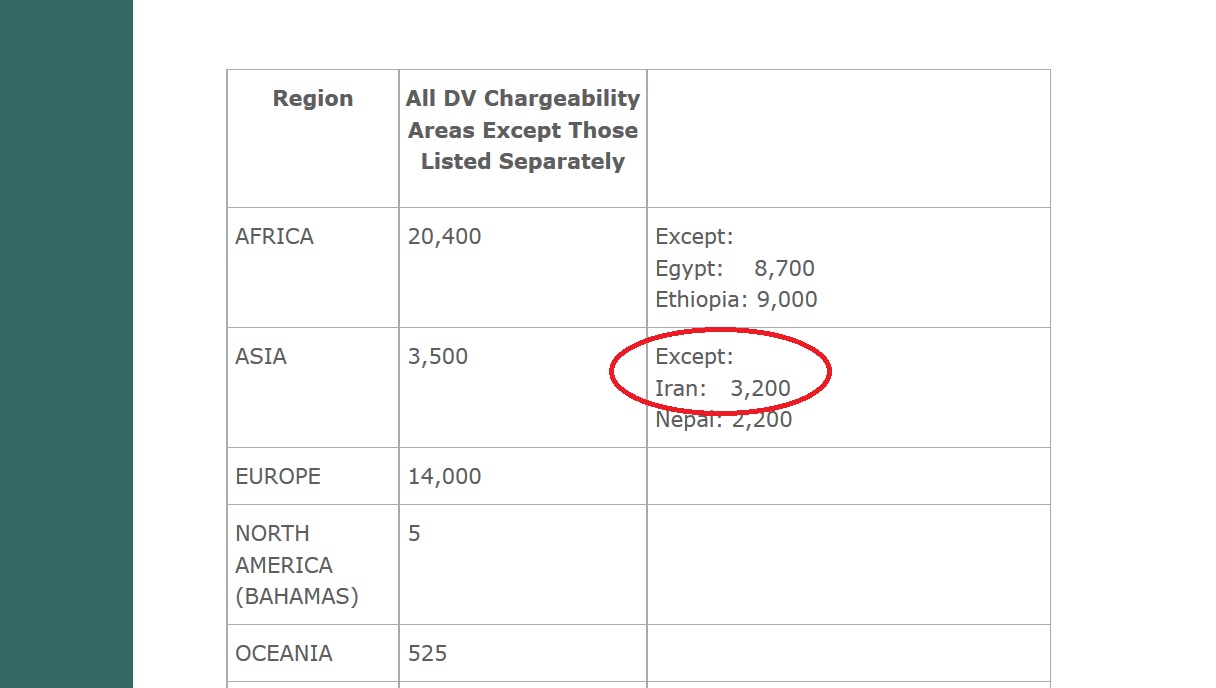
Task: Click the dark teal sidebar panel
Action: [x=66, y=344]
